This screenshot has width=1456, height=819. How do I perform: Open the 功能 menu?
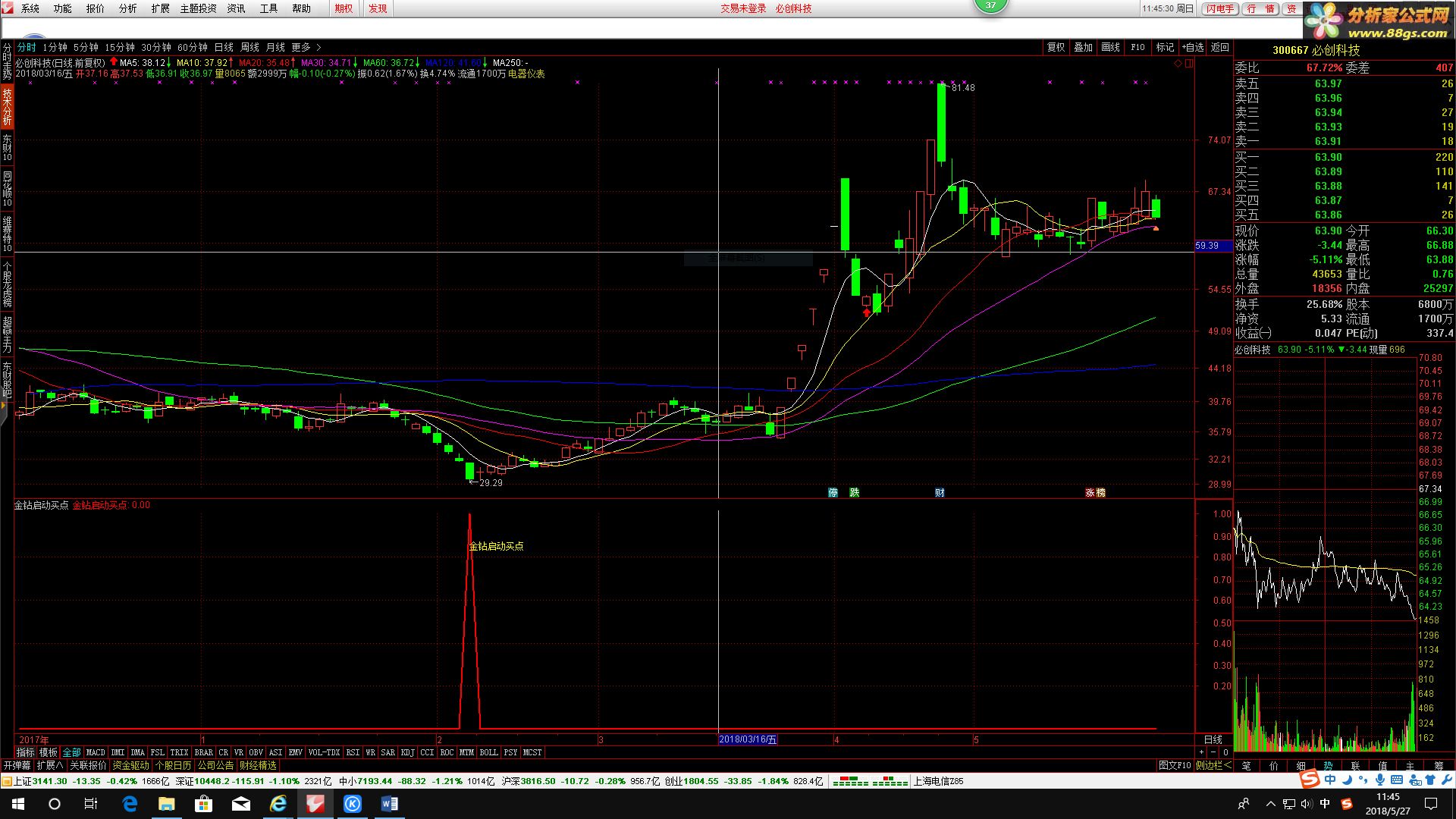pos(62,8)
